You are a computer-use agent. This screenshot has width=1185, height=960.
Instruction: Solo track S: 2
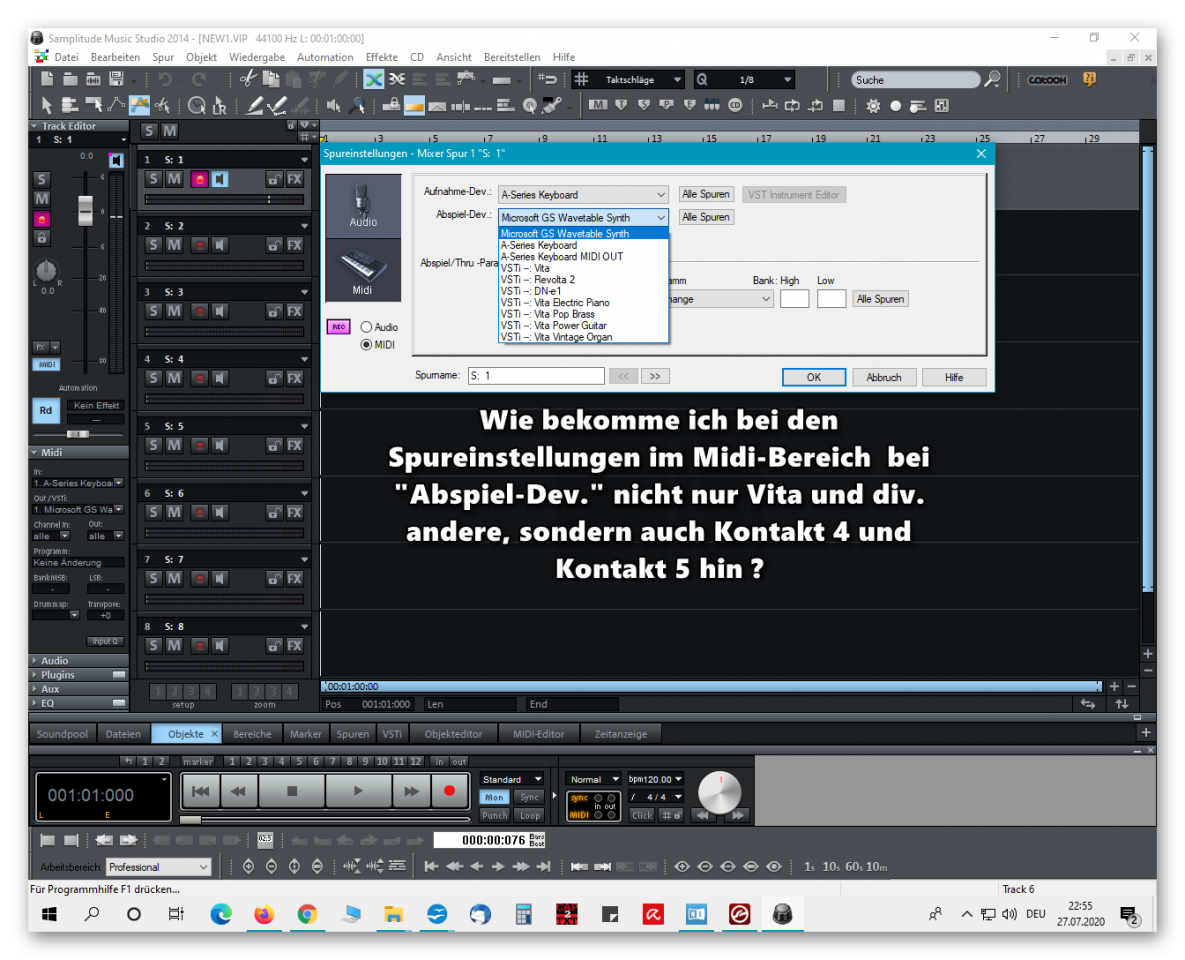point(153,245)
